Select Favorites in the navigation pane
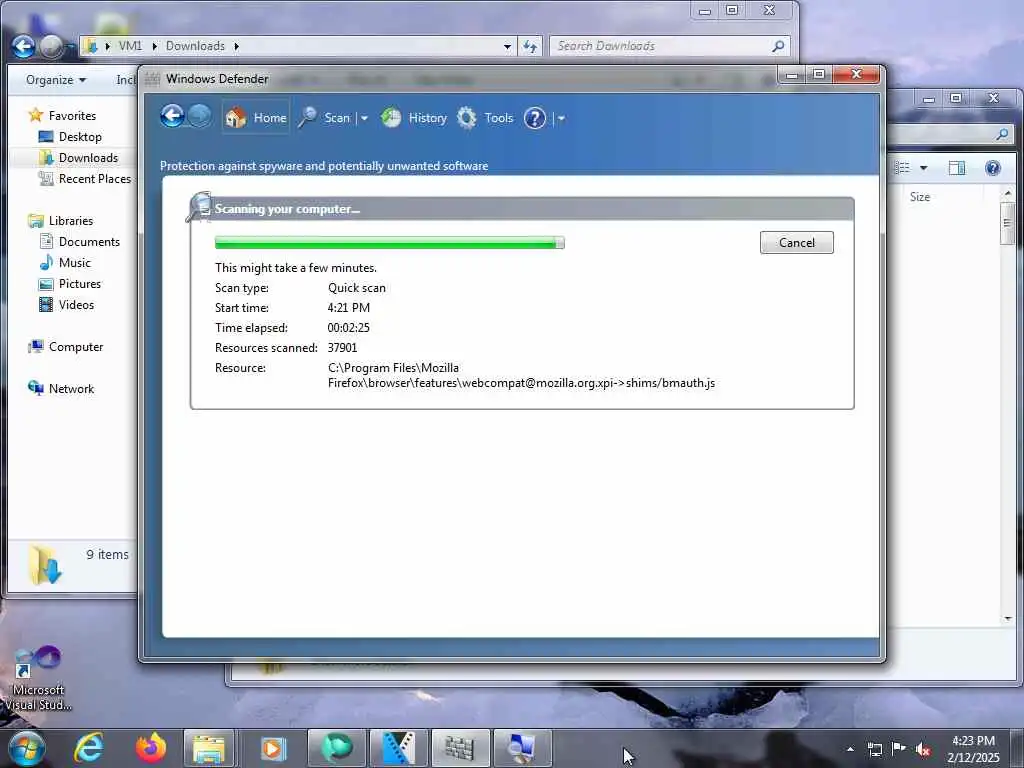This screenshot has height=768, width=1024. (x=72, y=116)
